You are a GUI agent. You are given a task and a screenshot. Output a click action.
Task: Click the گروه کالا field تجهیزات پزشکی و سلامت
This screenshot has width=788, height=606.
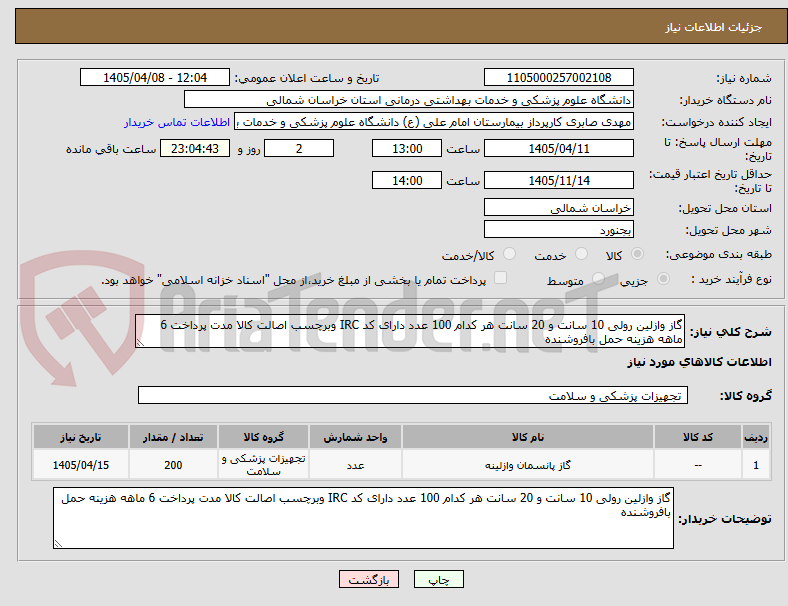click(413, 395)
